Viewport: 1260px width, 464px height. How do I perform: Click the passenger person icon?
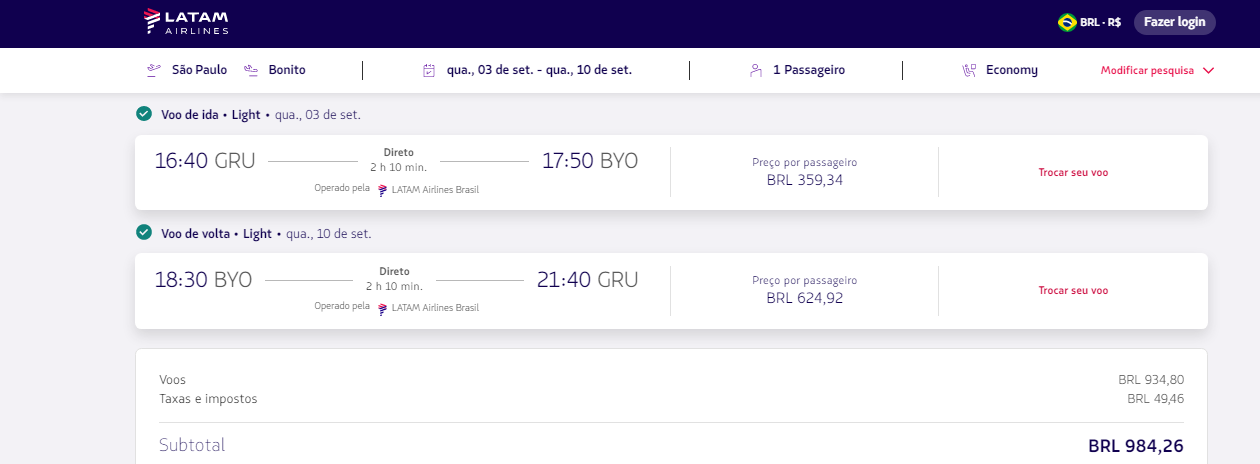[756, 71]
